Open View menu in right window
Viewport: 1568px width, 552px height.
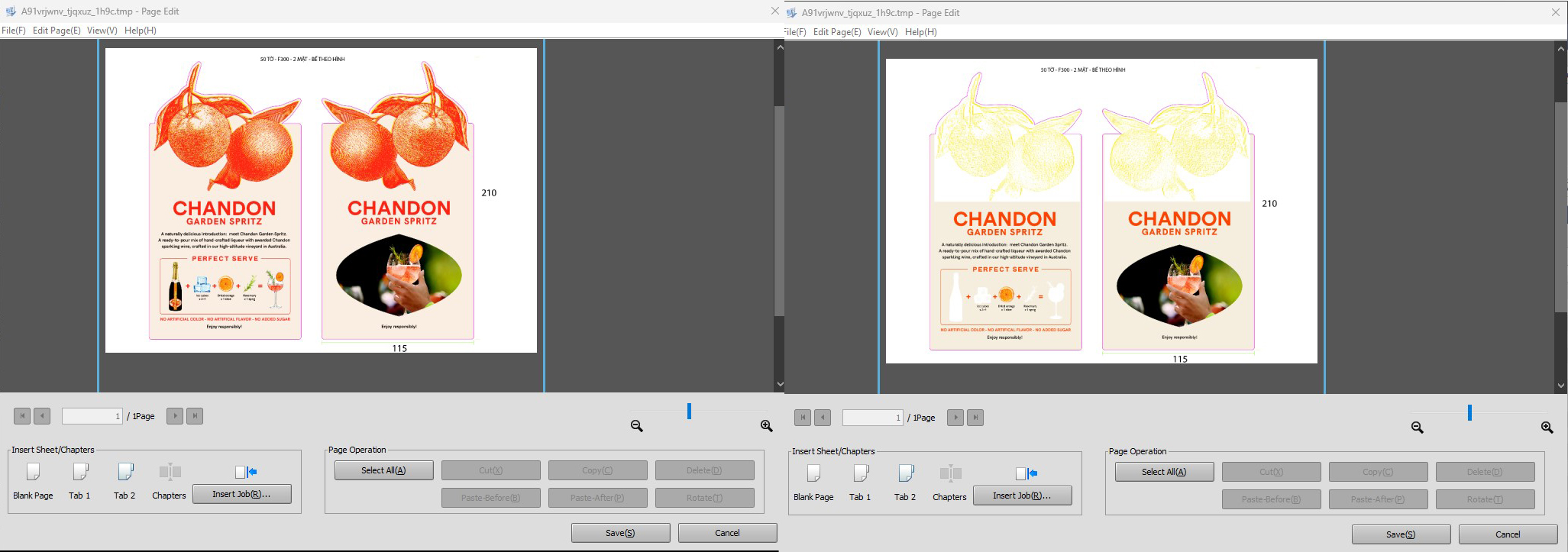click(882, 32)
